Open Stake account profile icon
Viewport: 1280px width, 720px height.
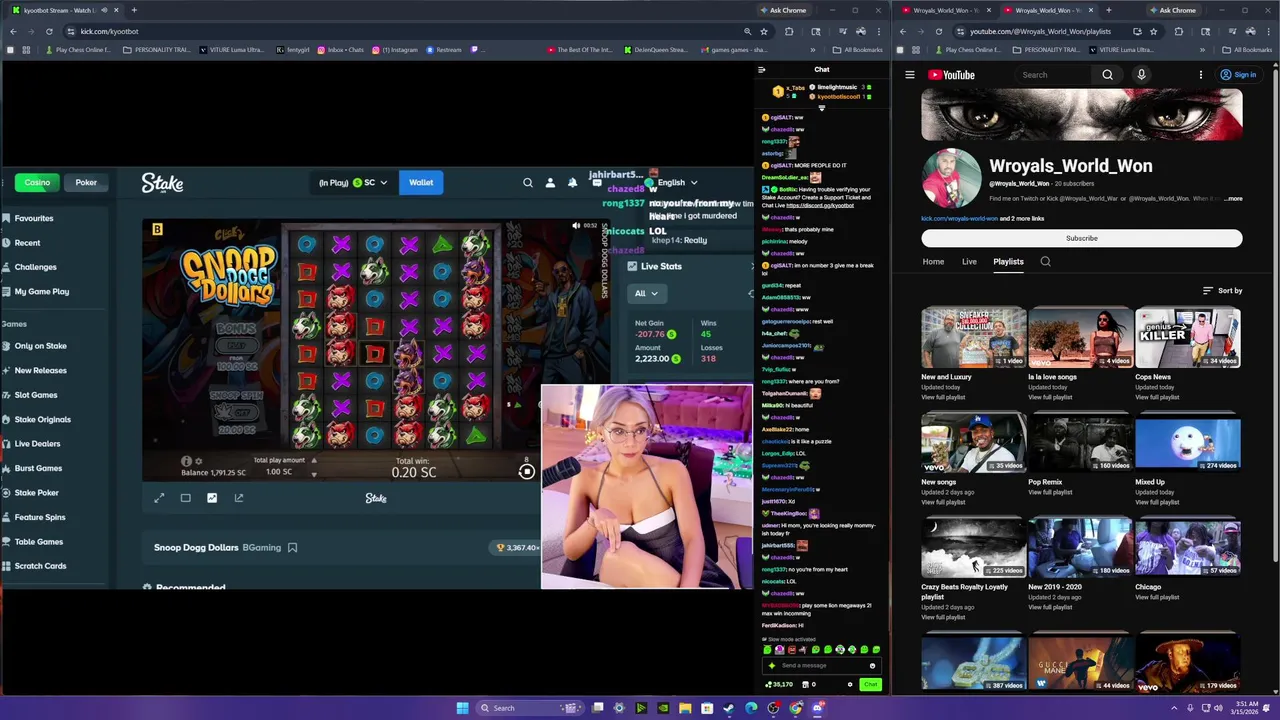[550, 183]
